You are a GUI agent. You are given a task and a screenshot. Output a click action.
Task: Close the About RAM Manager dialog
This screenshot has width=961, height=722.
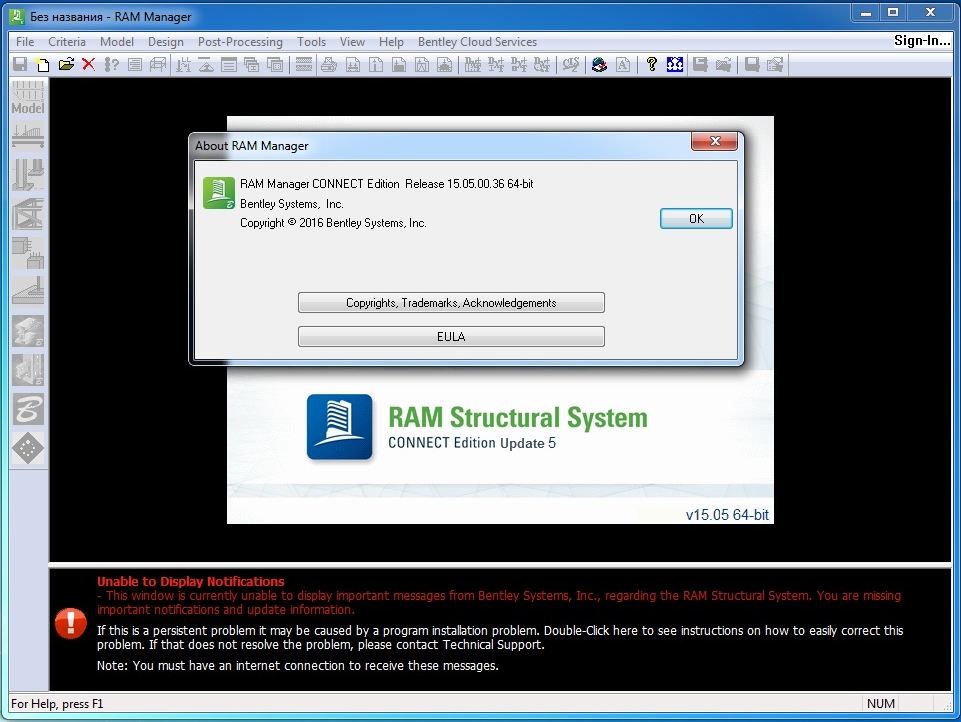pyautogui.click(x=714, y=141)
